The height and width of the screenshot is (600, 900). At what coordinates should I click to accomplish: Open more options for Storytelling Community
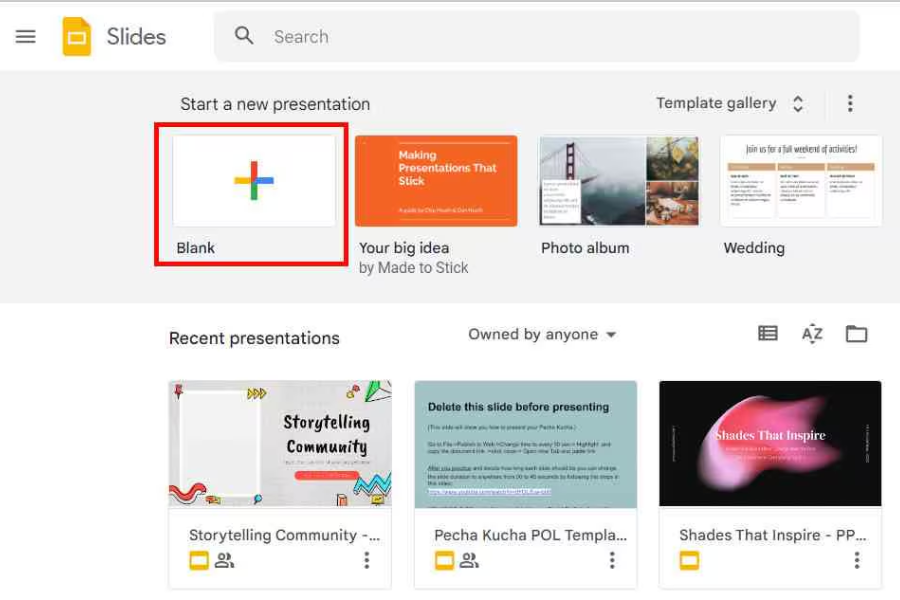[x=367, y=560]
